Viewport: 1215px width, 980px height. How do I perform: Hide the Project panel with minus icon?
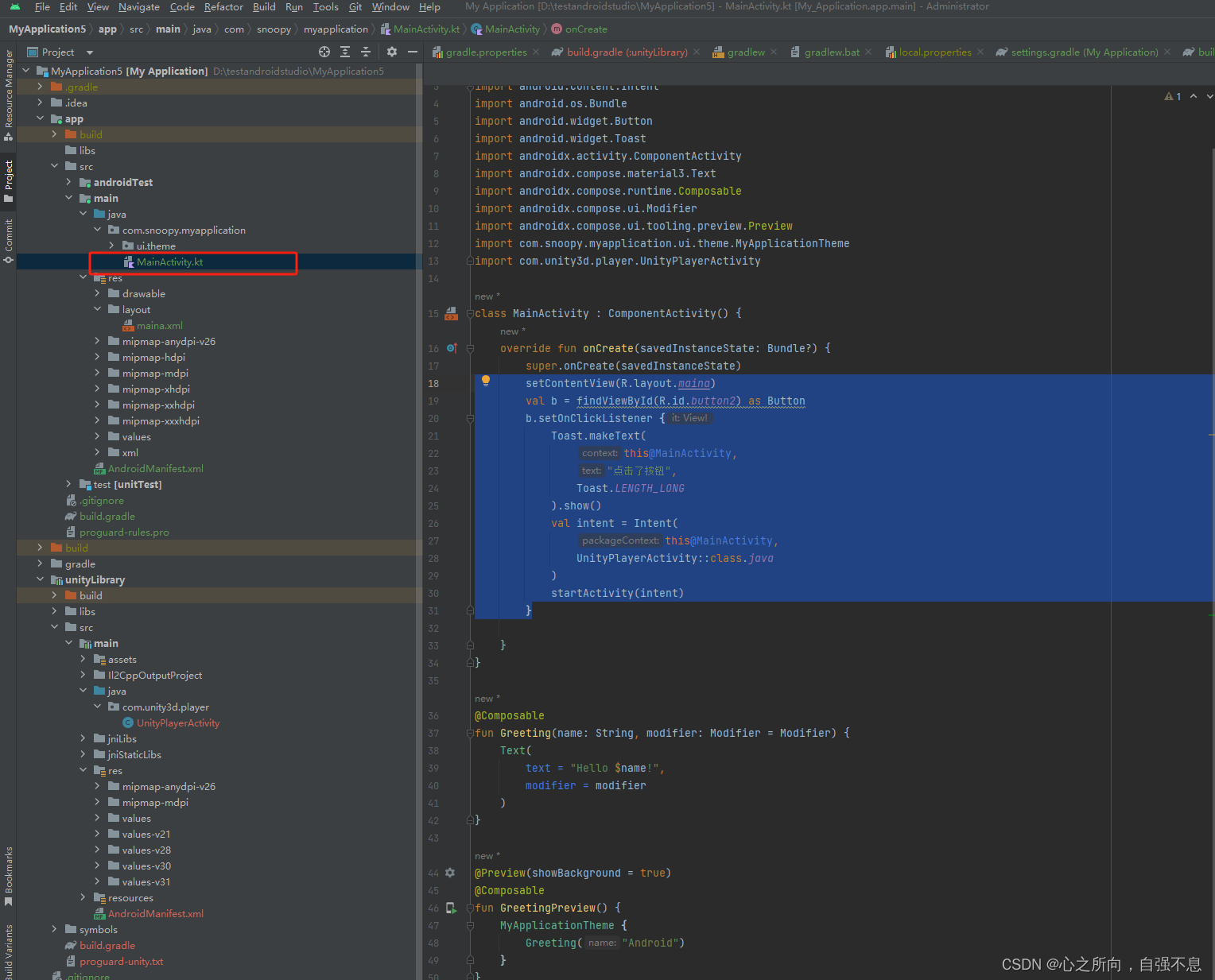(413, 52)
